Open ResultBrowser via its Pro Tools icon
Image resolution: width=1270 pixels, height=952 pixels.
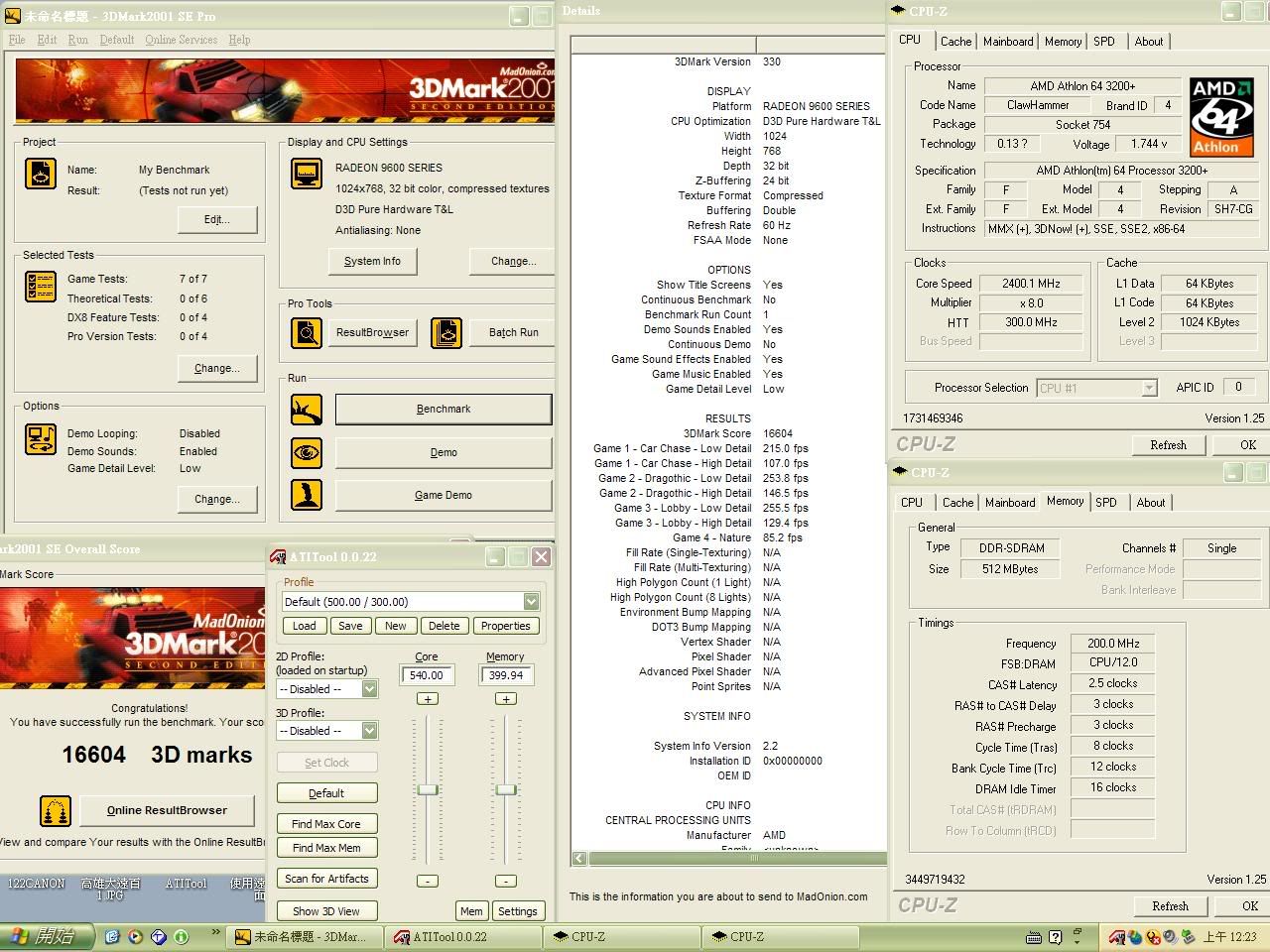(x=307, y=333)
